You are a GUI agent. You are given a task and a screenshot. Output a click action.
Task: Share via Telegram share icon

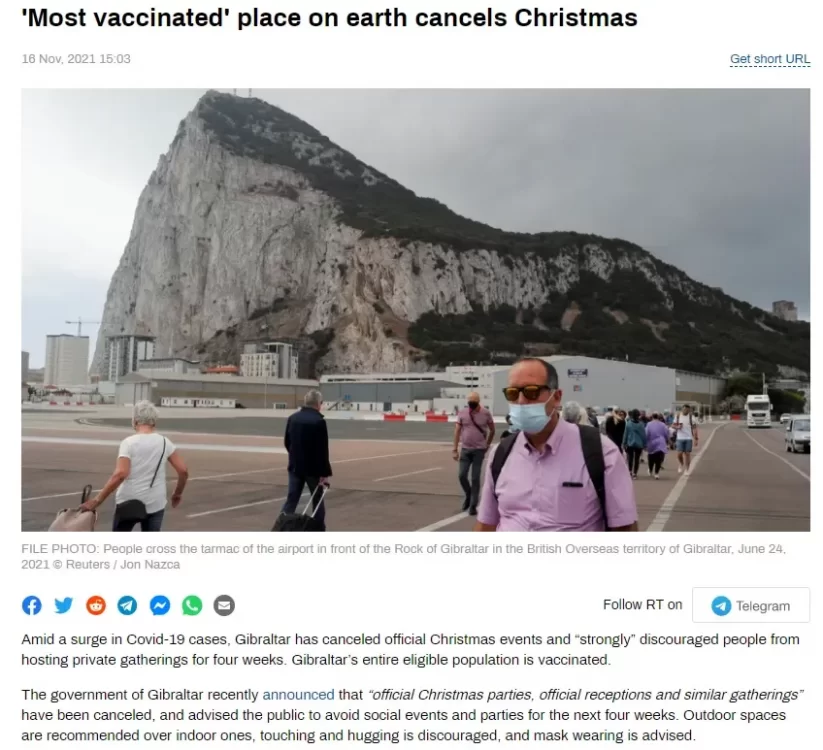(x=128, y=605)
